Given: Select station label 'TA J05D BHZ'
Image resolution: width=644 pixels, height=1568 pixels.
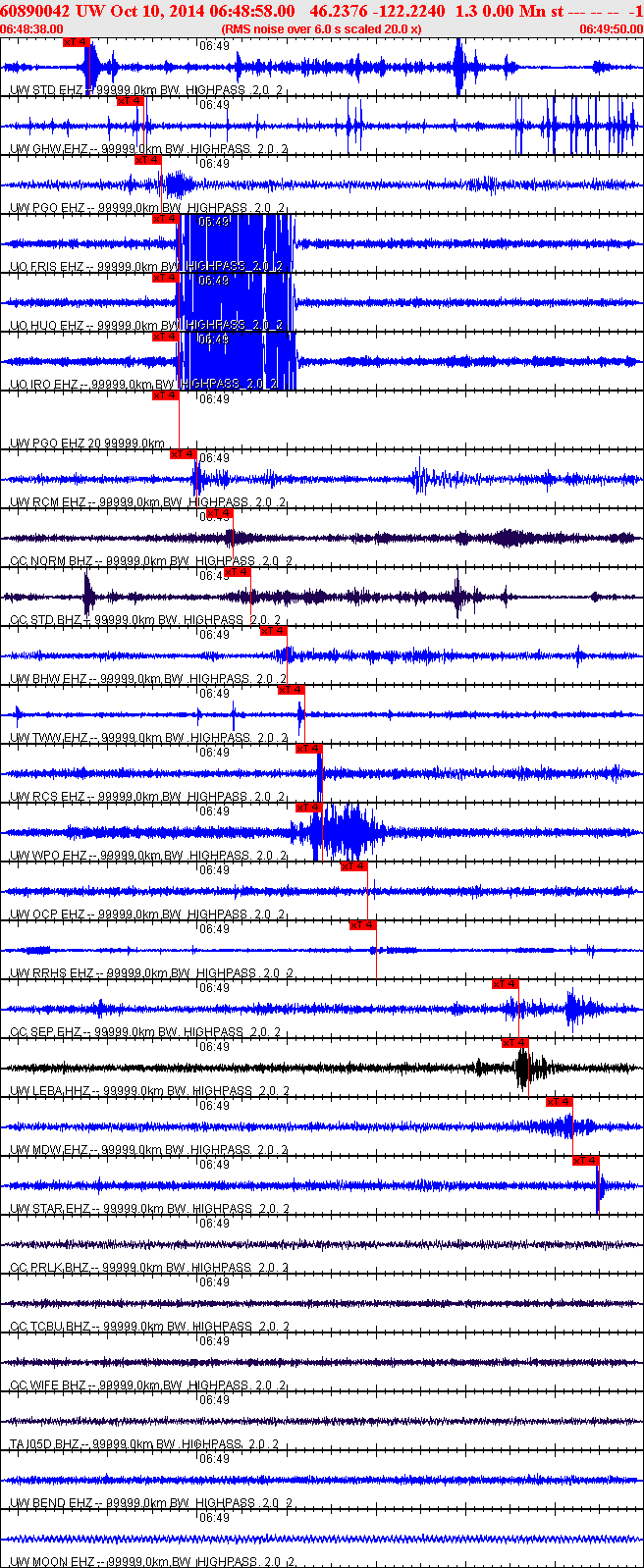Looking at the screenshot, I should click(45, 1444).
